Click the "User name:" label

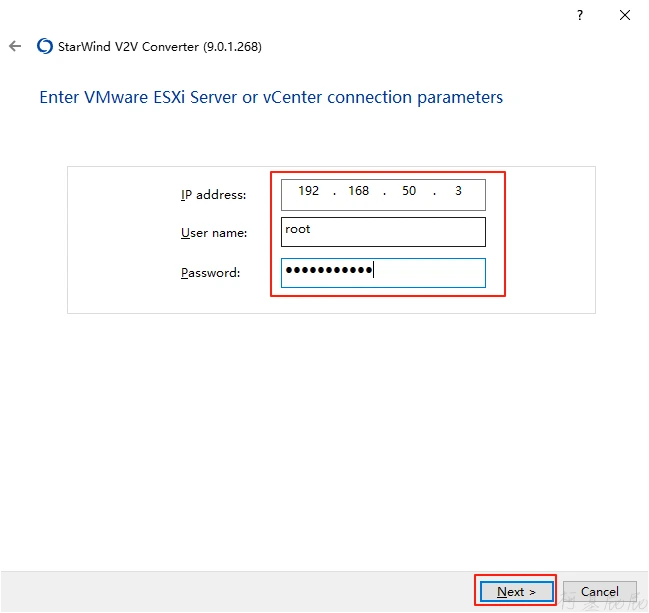[213, 233]
